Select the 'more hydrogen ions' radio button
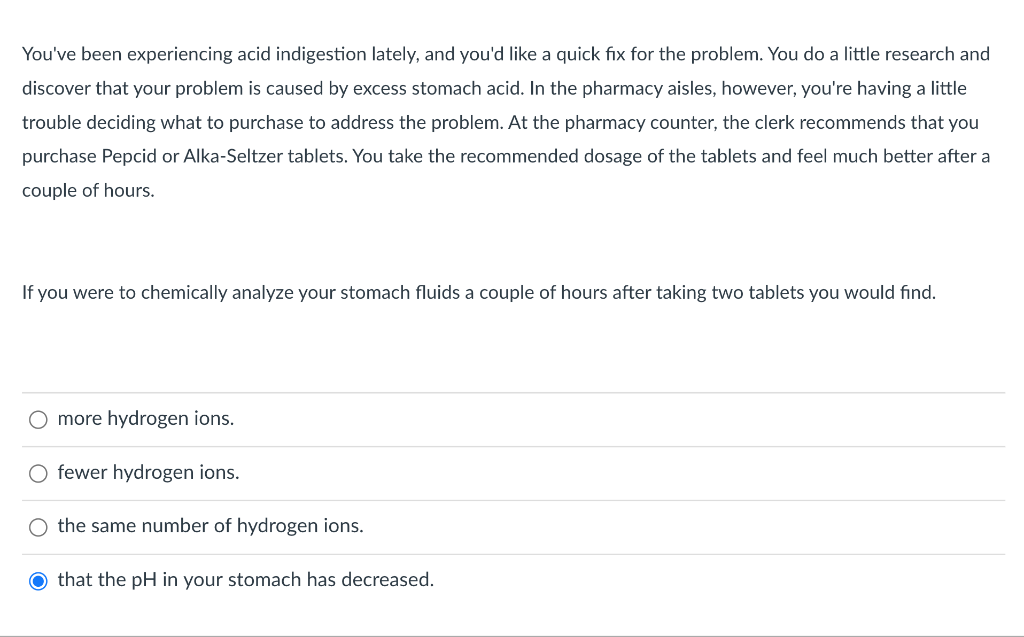 [x=38, y=419]
